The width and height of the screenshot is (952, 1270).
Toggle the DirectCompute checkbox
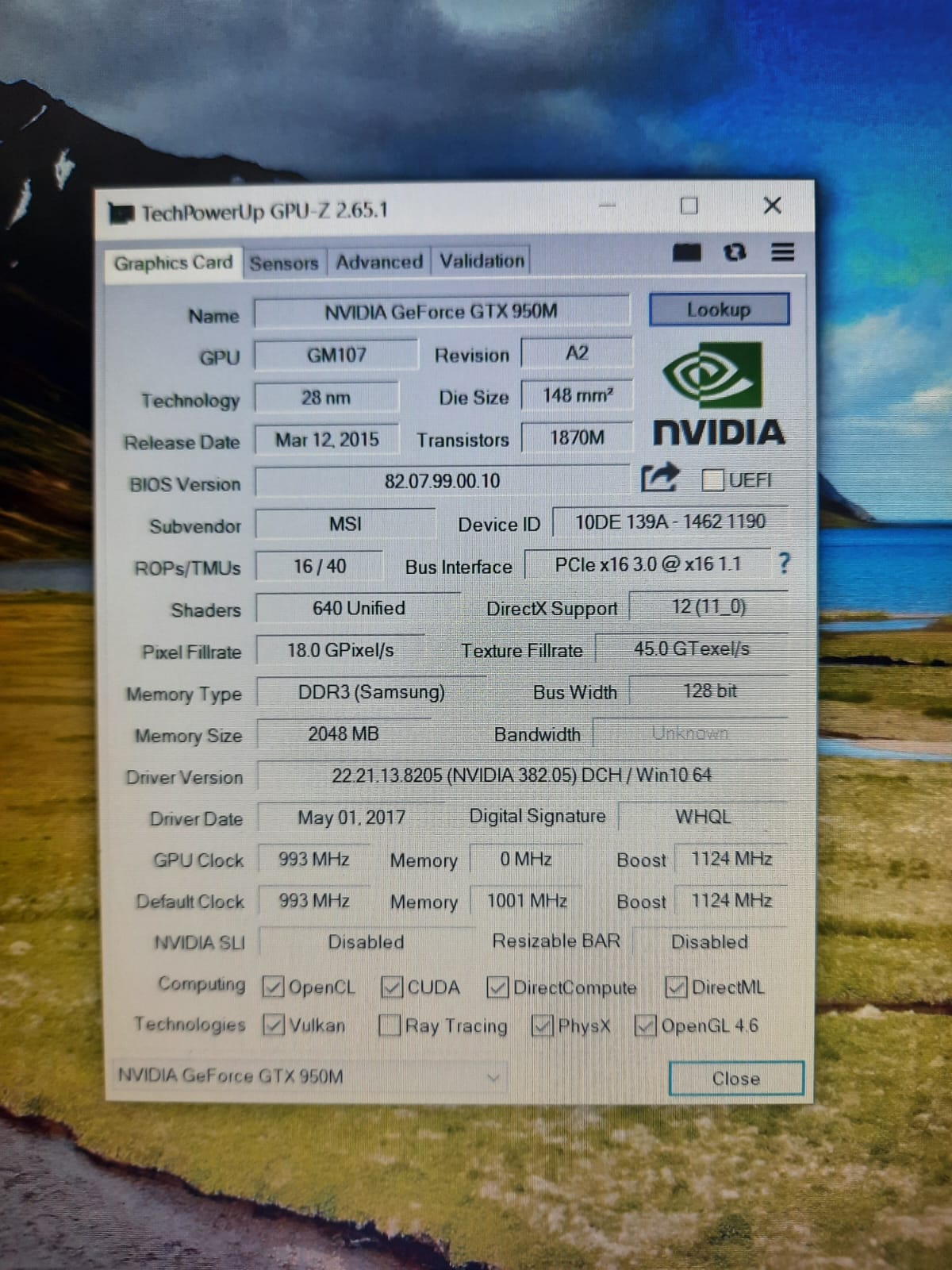coord(497,987)
